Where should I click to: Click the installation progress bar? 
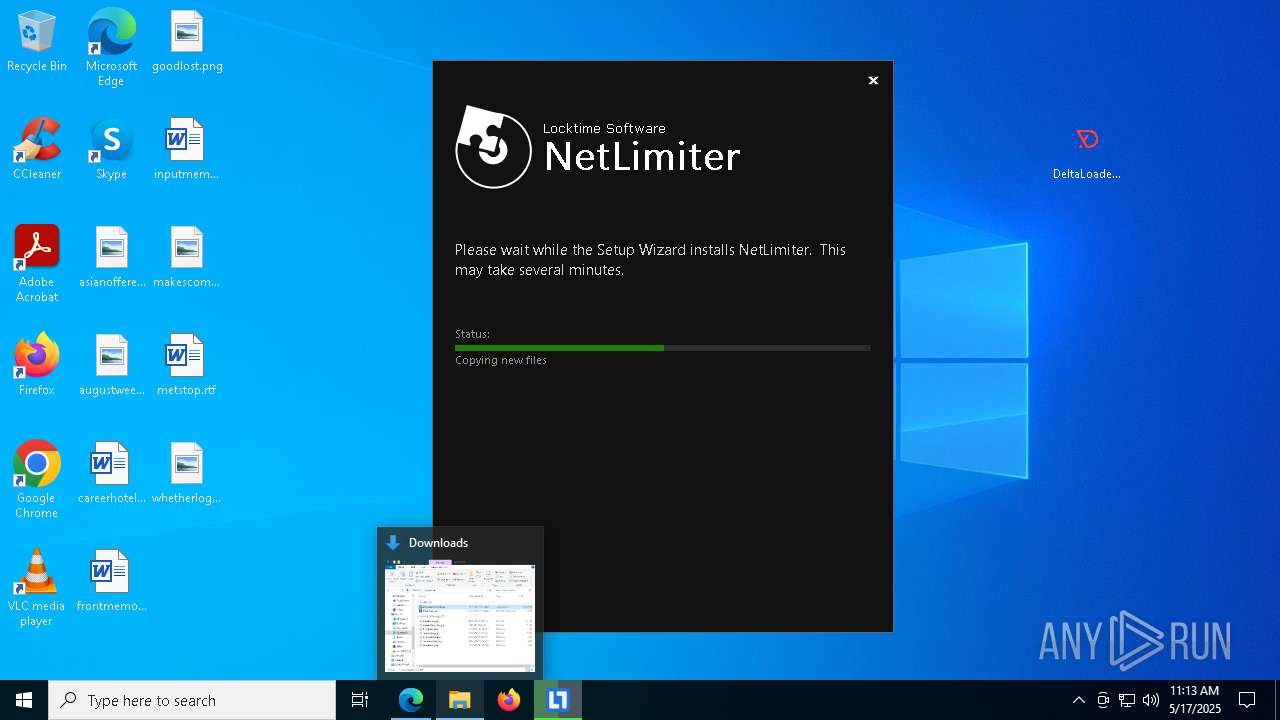[x=662, y=348]
